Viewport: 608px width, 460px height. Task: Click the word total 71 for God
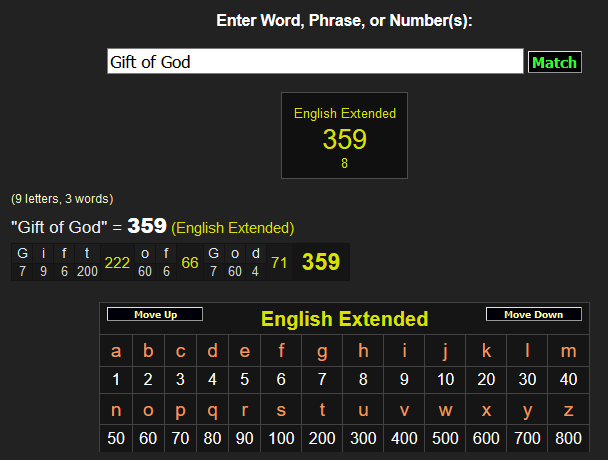pos(279,263)
